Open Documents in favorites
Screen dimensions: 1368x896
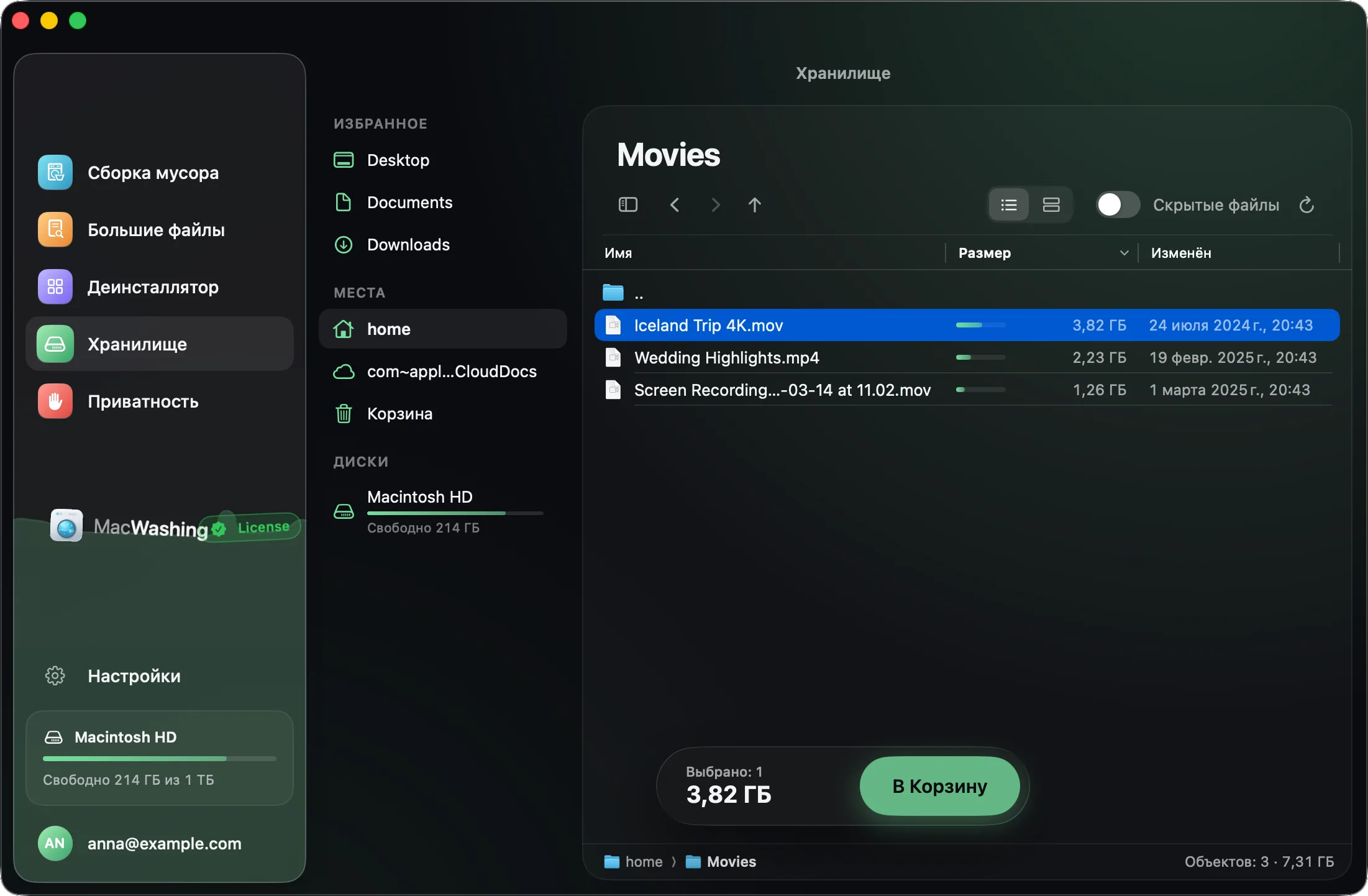click(442, 202)
